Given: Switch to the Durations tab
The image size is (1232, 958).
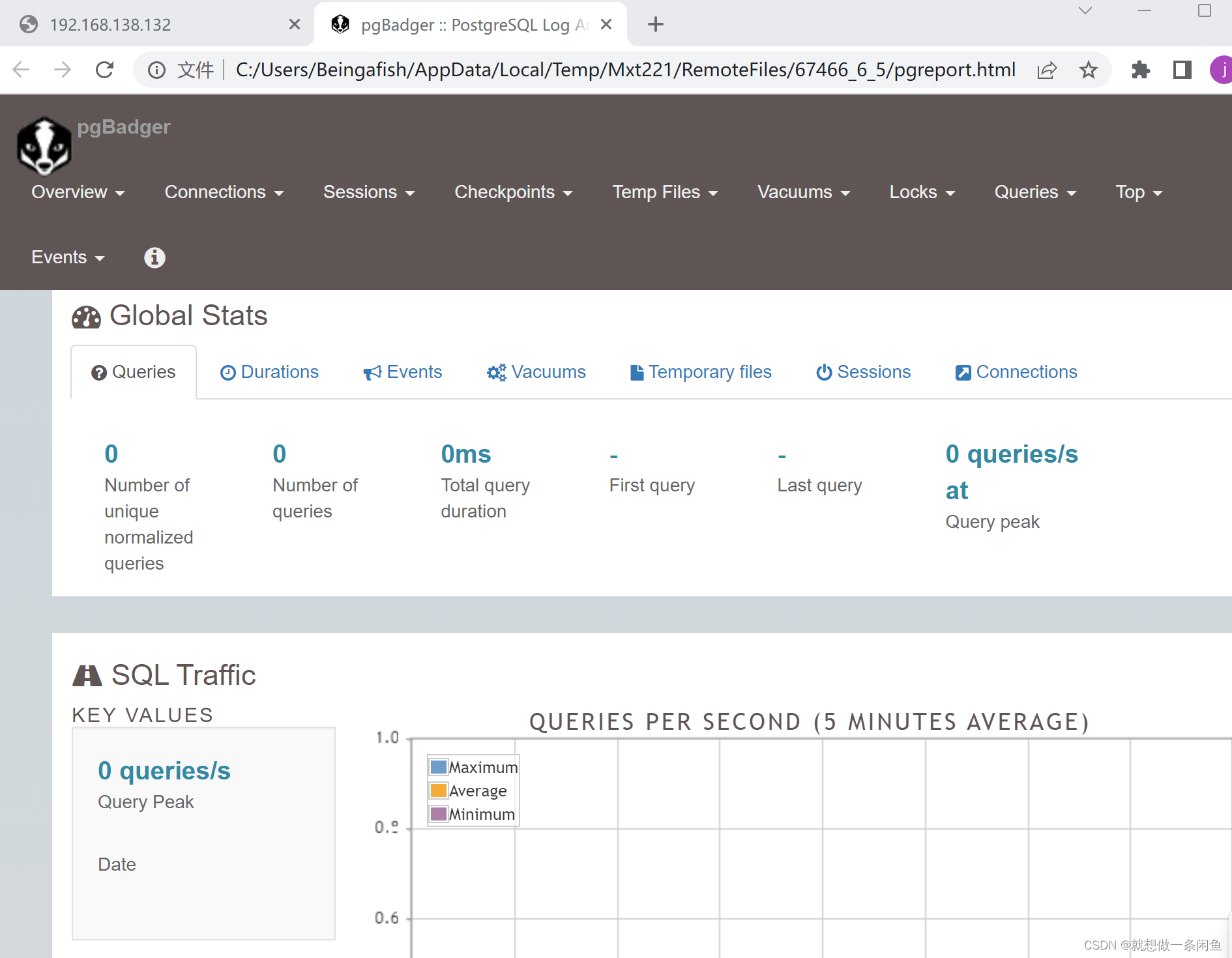Looking at the screenshot, I should (269, 372).
